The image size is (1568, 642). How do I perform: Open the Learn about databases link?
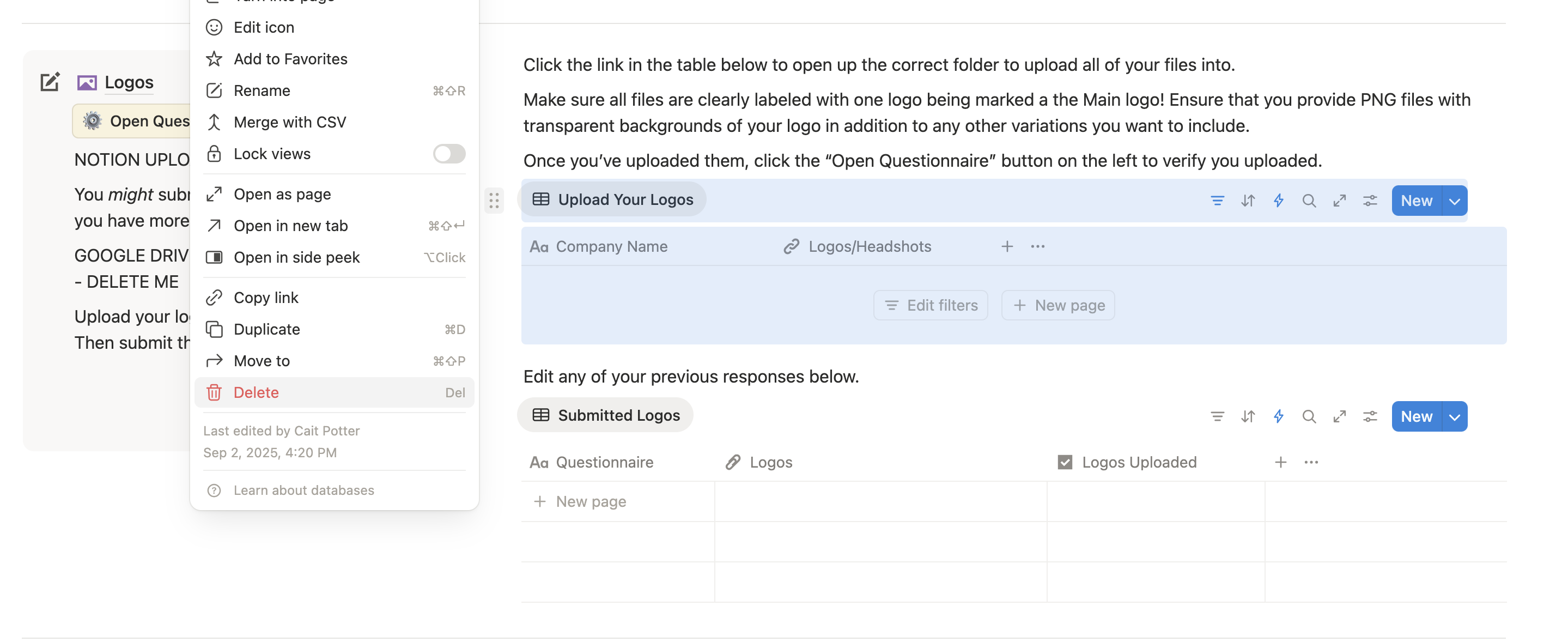[303, 490]
